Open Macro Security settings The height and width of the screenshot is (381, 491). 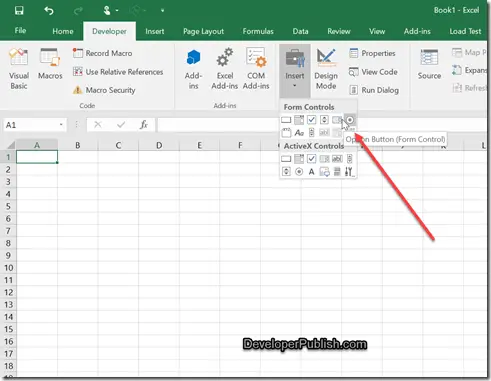click(x=104, y=90)
